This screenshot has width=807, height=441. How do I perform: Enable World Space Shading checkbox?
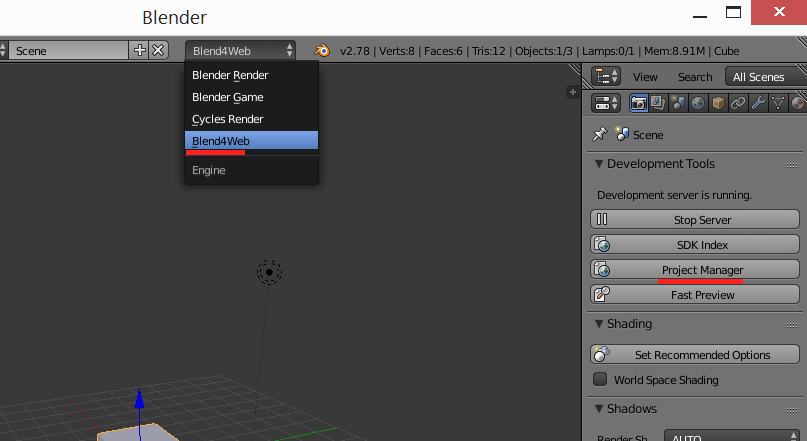(x=600, y=380)
